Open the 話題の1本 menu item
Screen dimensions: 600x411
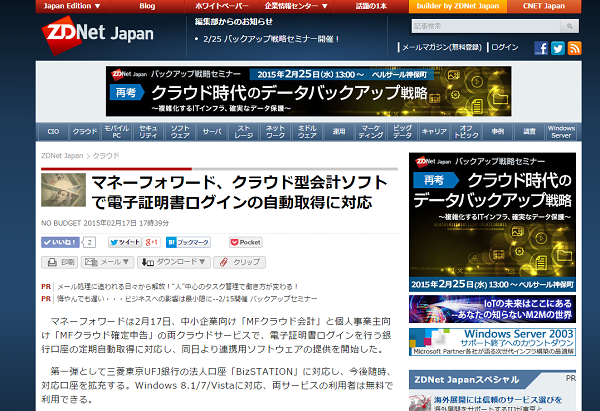(372, 6)
